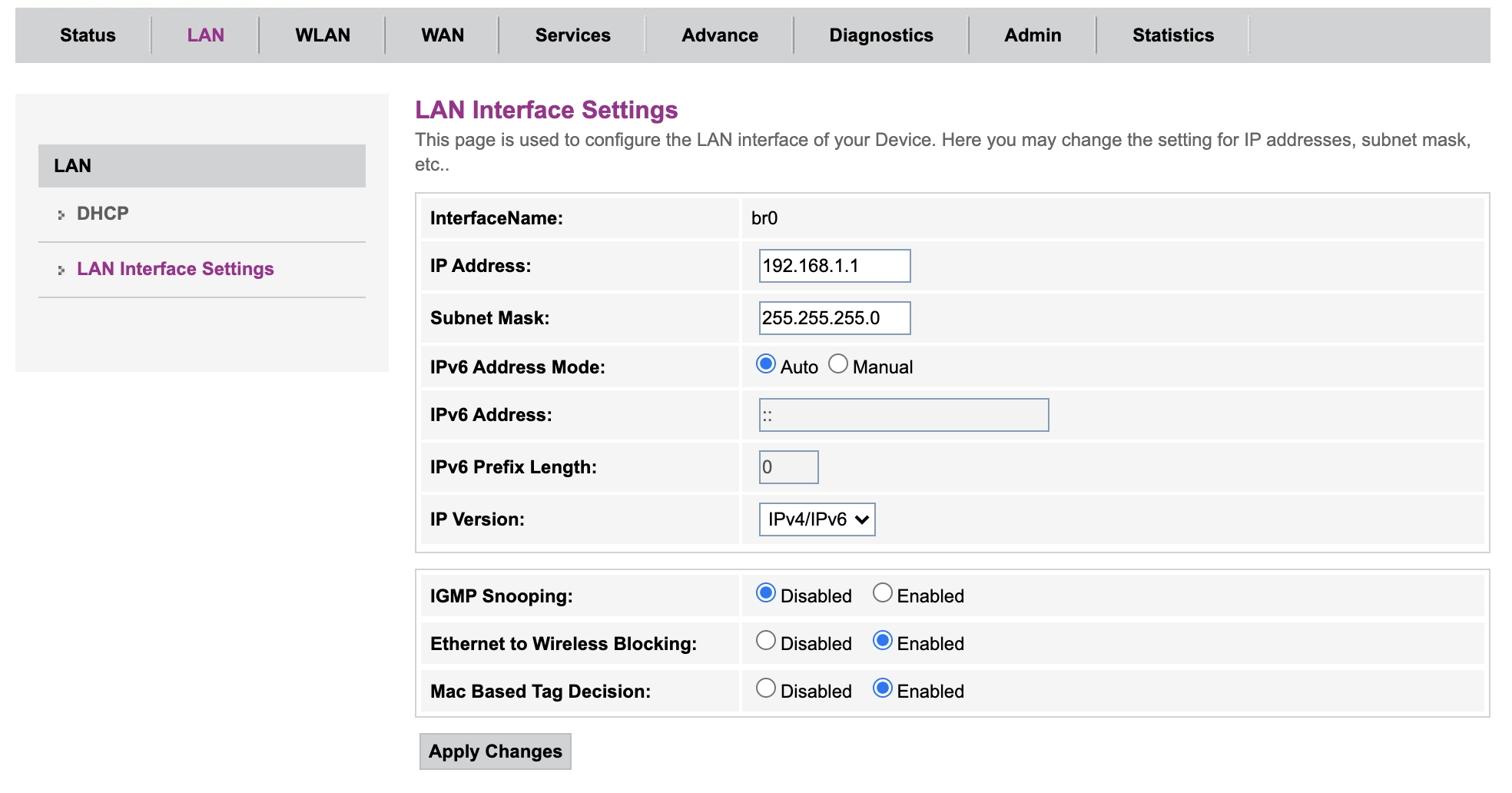Image resolution: width=1512 pixels, height=793 pixels.
Task: Switch to the Admin tab
Action: [1033, 35]
